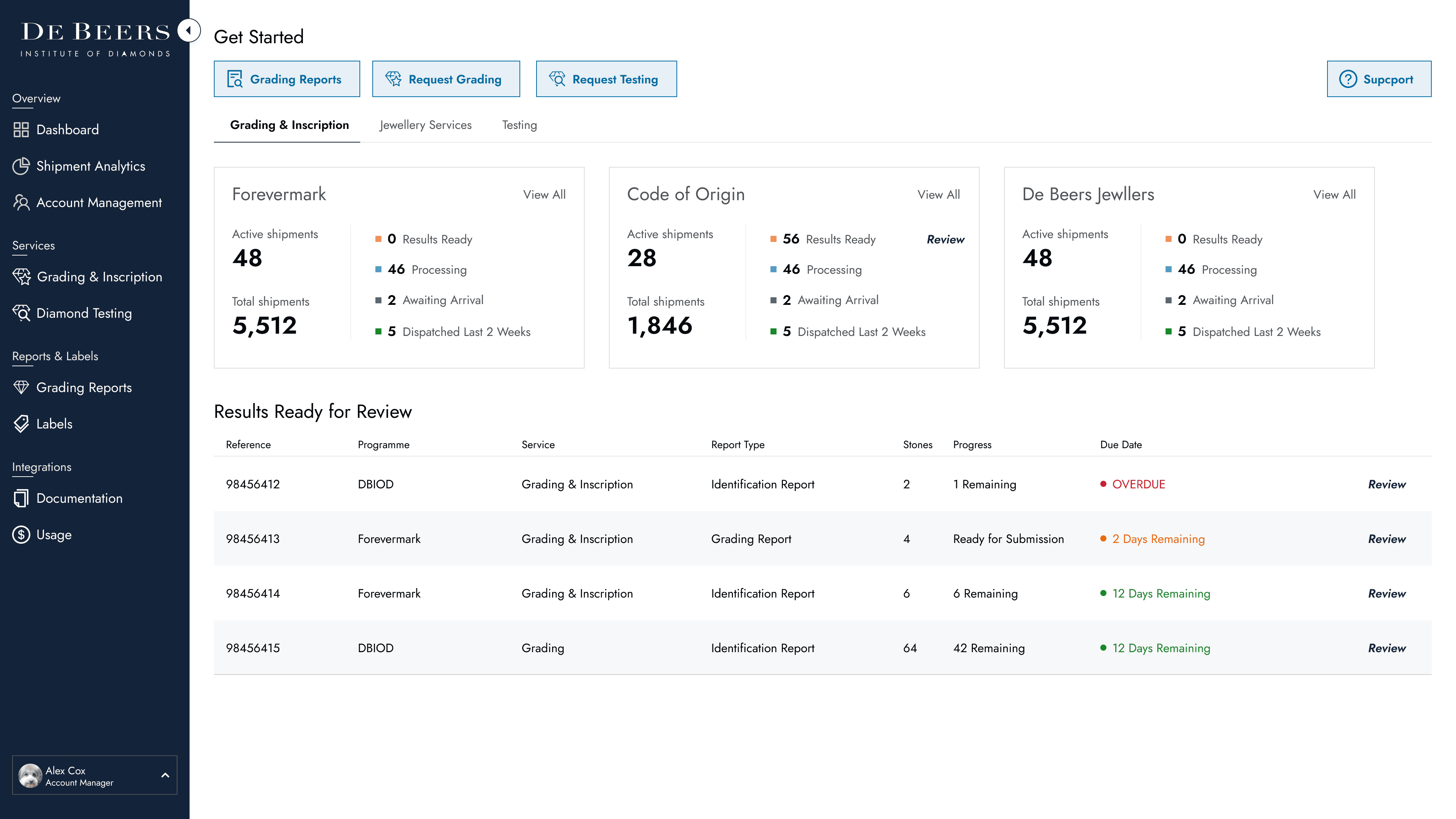Review Code of Origin results ready
1456x819 pixels.
945,240
